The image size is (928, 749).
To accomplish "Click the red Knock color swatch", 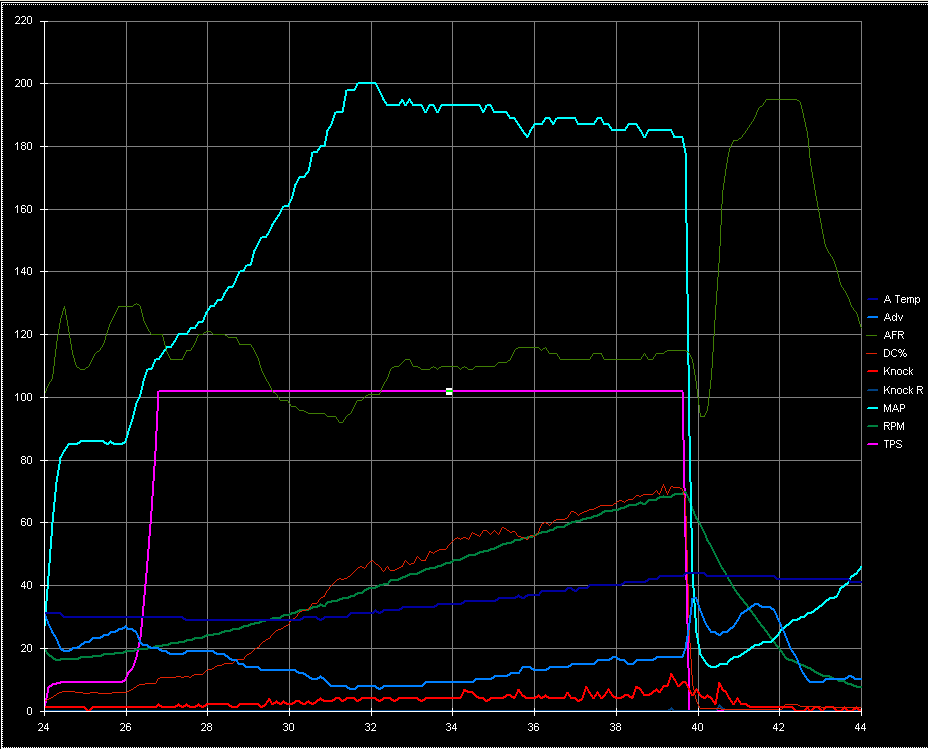I will click(x=874, y=371).
